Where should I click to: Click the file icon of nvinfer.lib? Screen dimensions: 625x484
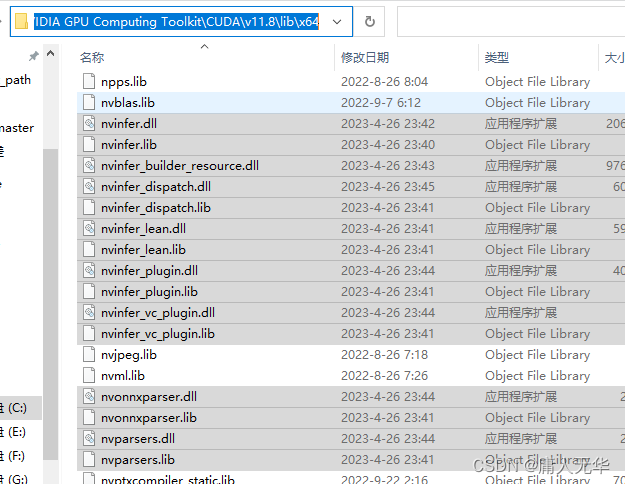pos(89,144)
